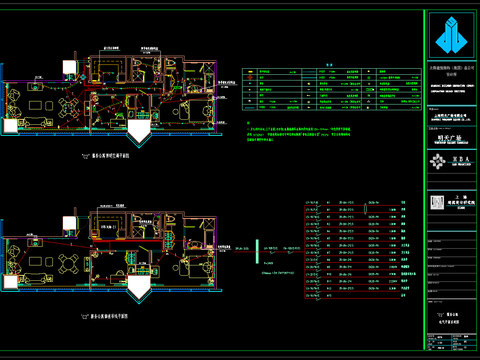
Task: Select the white square shaft atop upper plan
Action: 69,67
